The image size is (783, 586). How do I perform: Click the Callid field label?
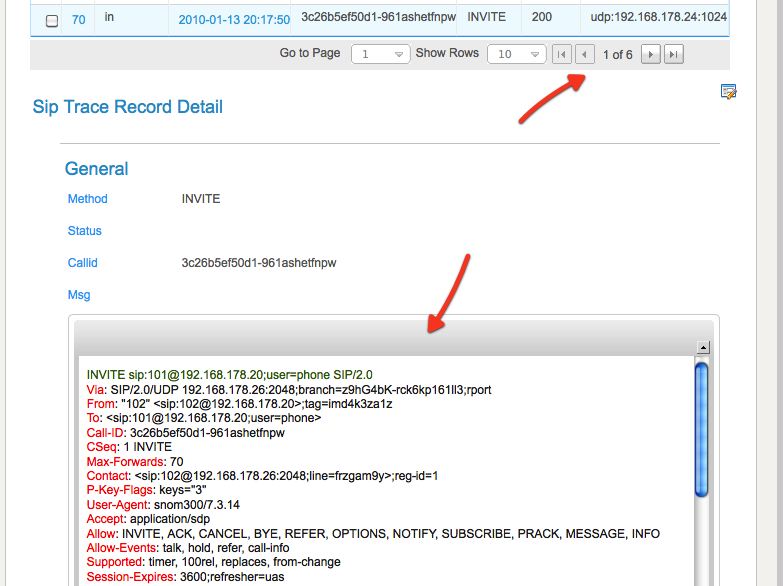83,263
